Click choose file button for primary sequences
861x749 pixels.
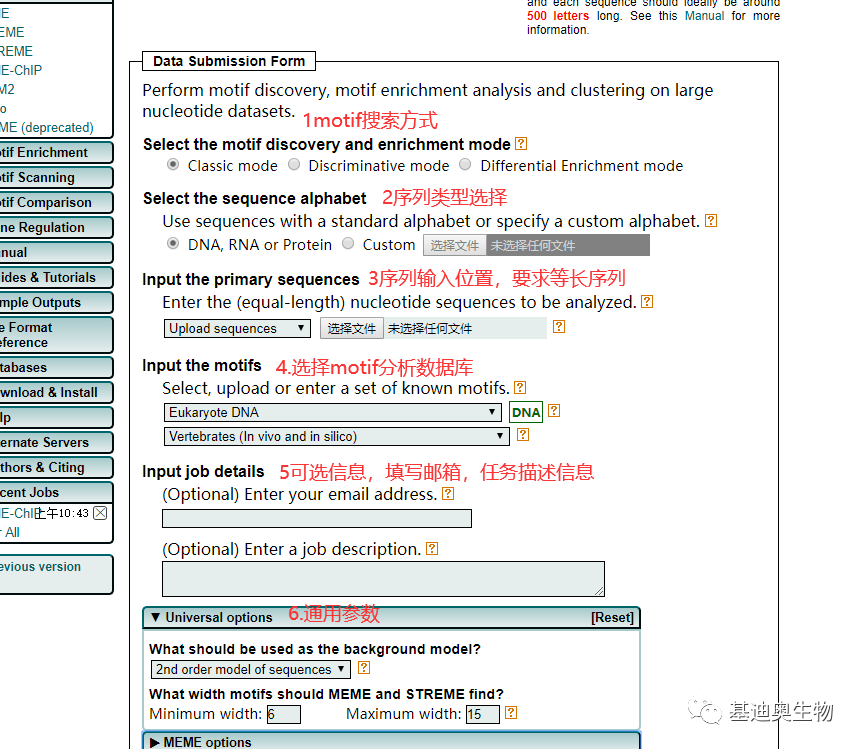click(x=351, y=328)
